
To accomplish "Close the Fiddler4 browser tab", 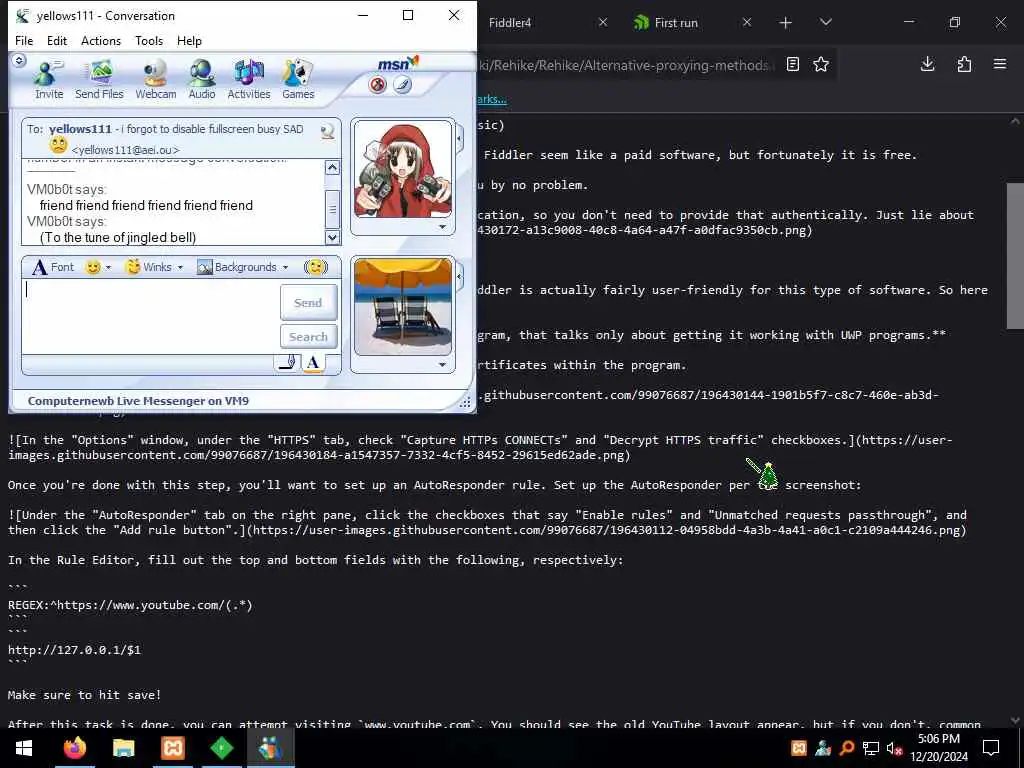I will (603, 23).
